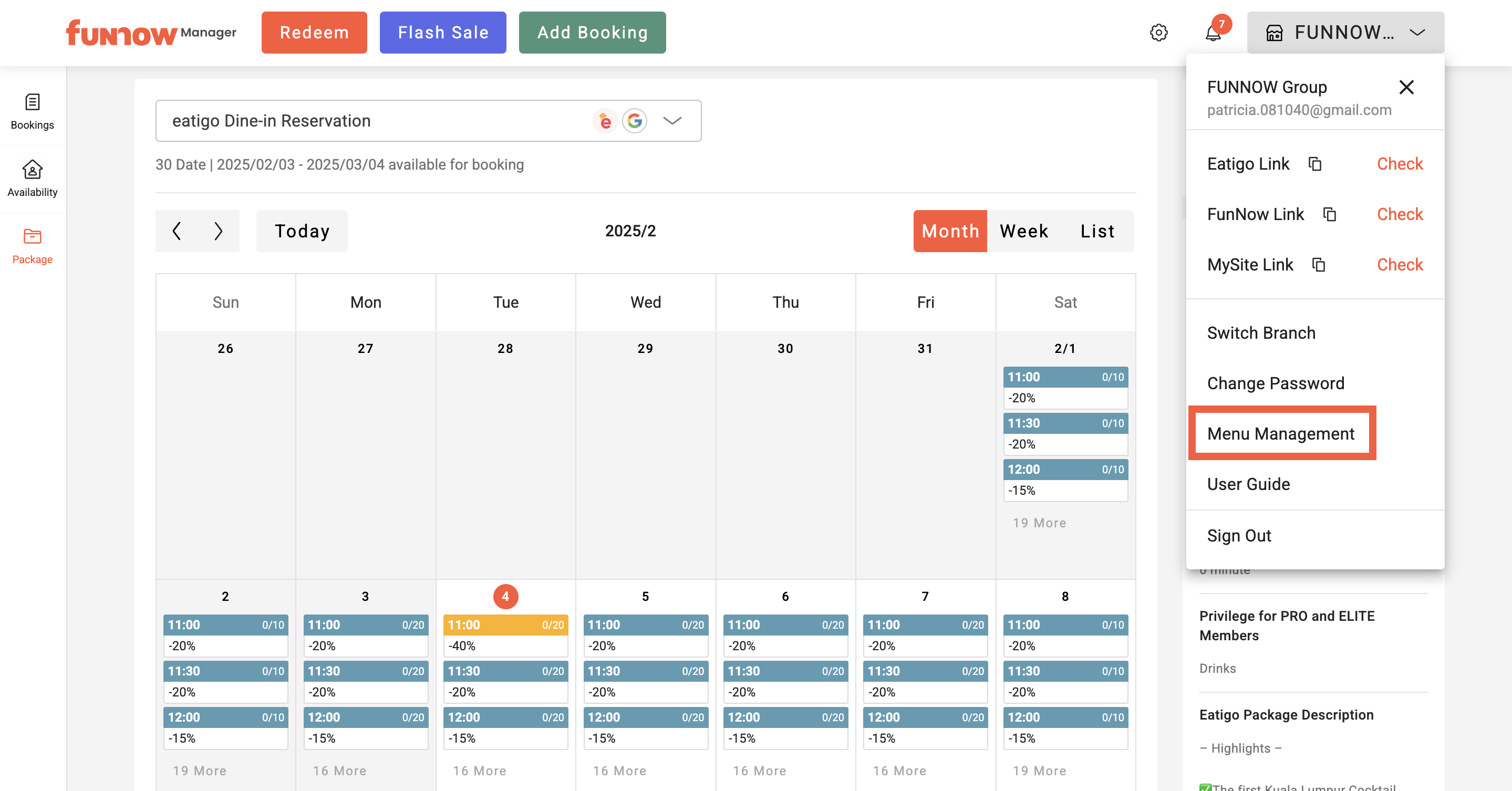This screenshot has width=1512, height=791.
Task: Show 16 More slots on Tuesday 4
Action: coord(479,771)
